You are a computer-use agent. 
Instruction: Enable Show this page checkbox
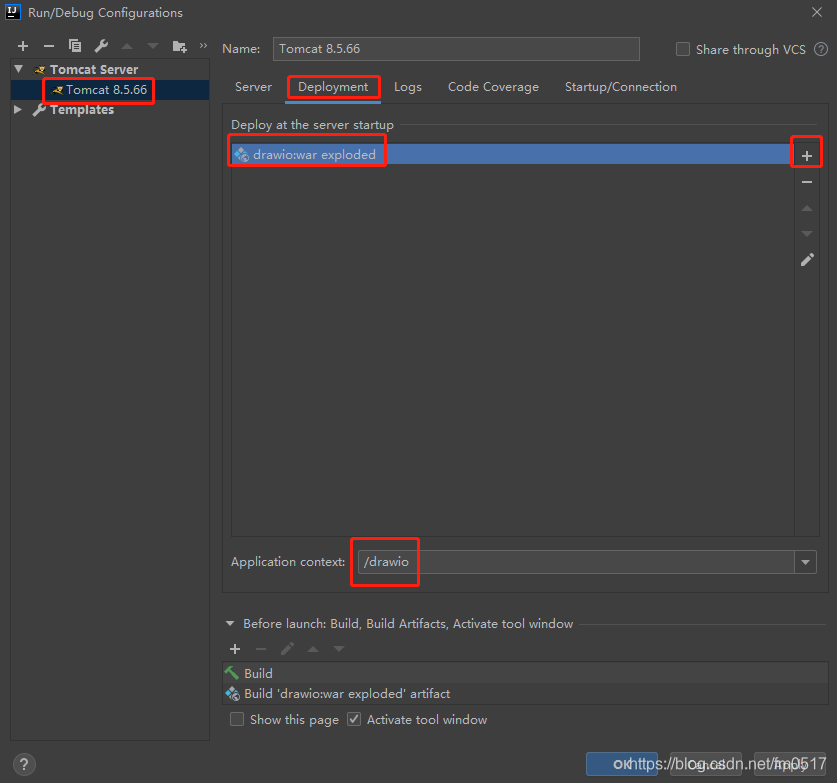pyautogui.click(x=237, y=719)
